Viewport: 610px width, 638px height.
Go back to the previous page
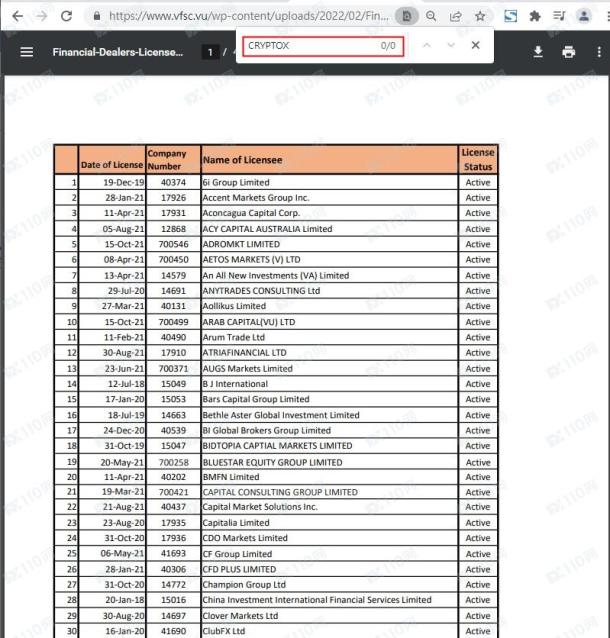[x=17, y=16]
